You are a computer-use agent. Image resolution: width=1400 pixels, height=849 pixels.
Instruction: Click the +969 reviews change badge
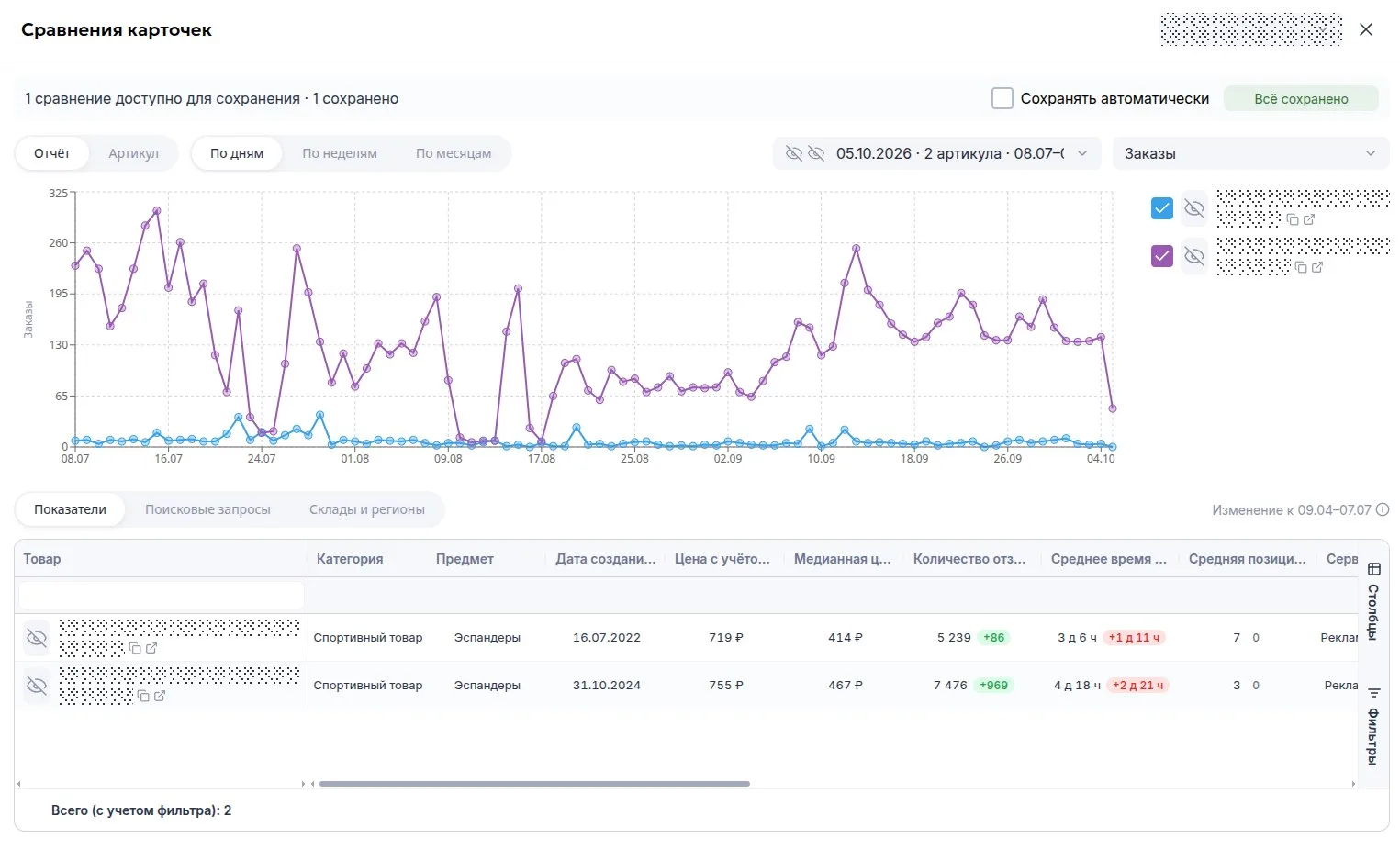993,685
